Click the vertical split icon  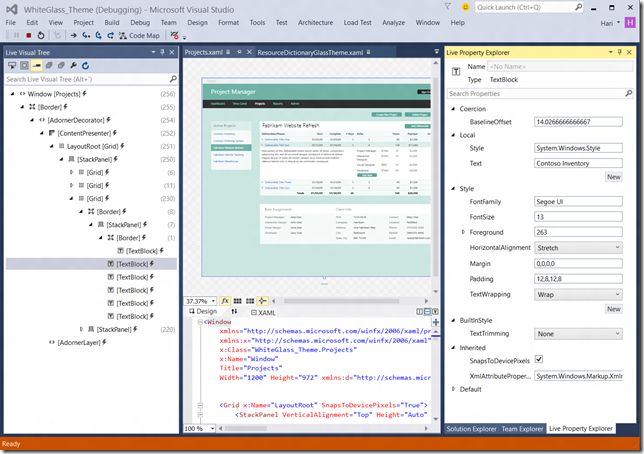coord(419,312)
